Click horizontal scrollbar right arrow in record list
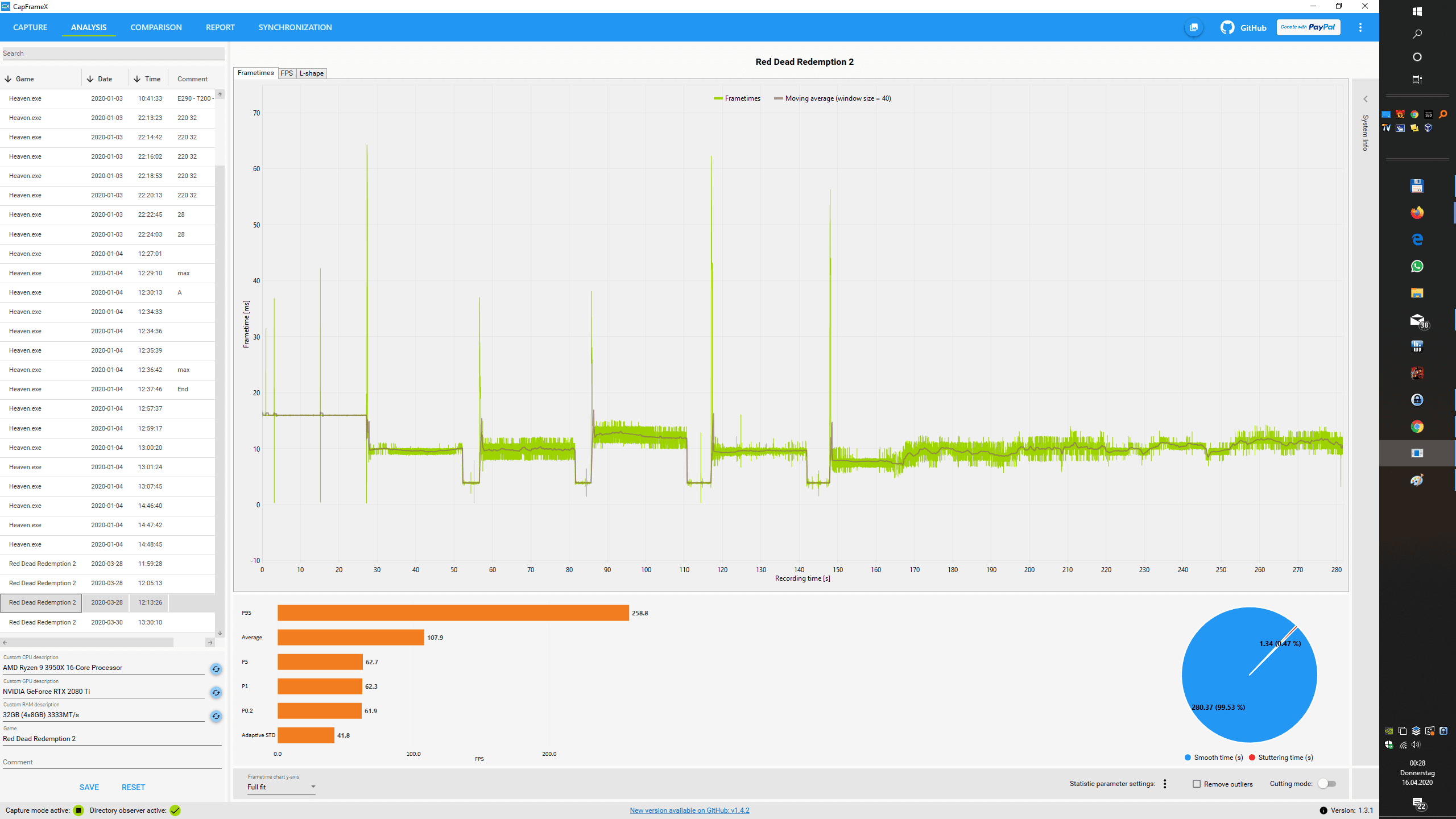 [210, 643]
